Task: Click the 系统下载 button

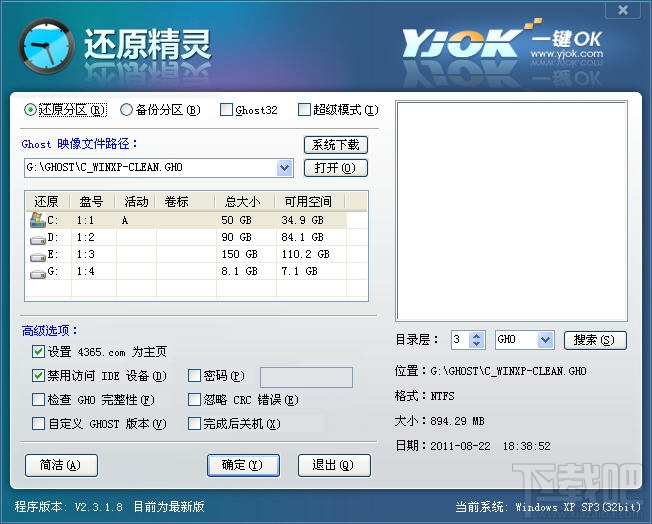Action: pos(336,145)
